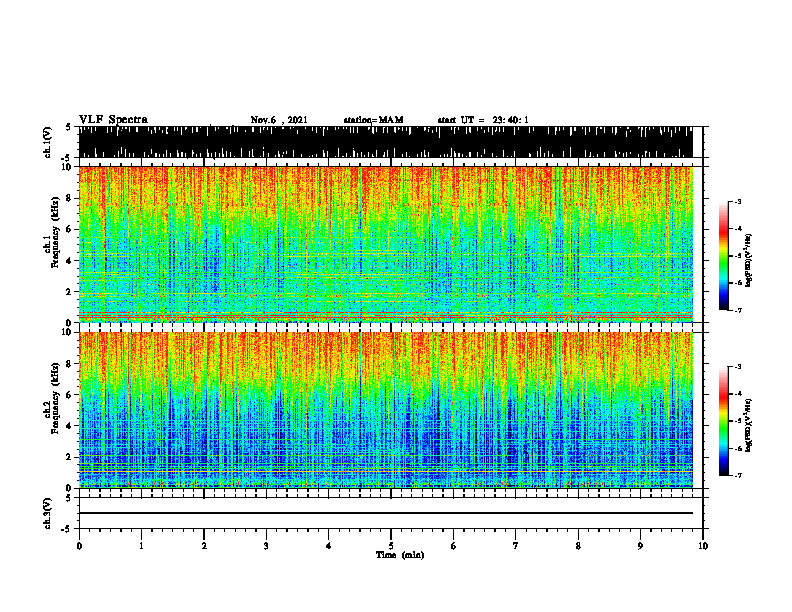Image resolution: width=792 pixels, height=612 pixels.
Task: Click the ch.1 black waveform panel
Action: (x=385, y=142)
